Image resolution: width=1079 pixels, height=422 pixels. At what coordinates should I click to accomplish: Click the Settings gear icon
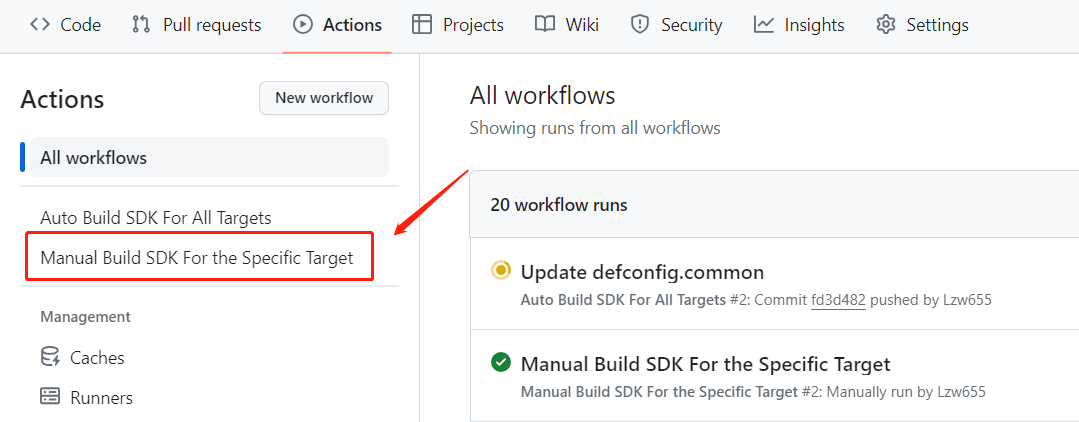[886, 25]
